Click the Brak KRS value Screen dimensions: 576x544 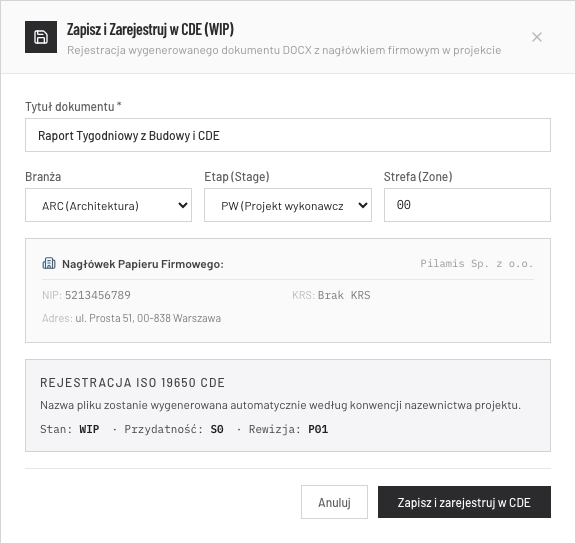344,295
